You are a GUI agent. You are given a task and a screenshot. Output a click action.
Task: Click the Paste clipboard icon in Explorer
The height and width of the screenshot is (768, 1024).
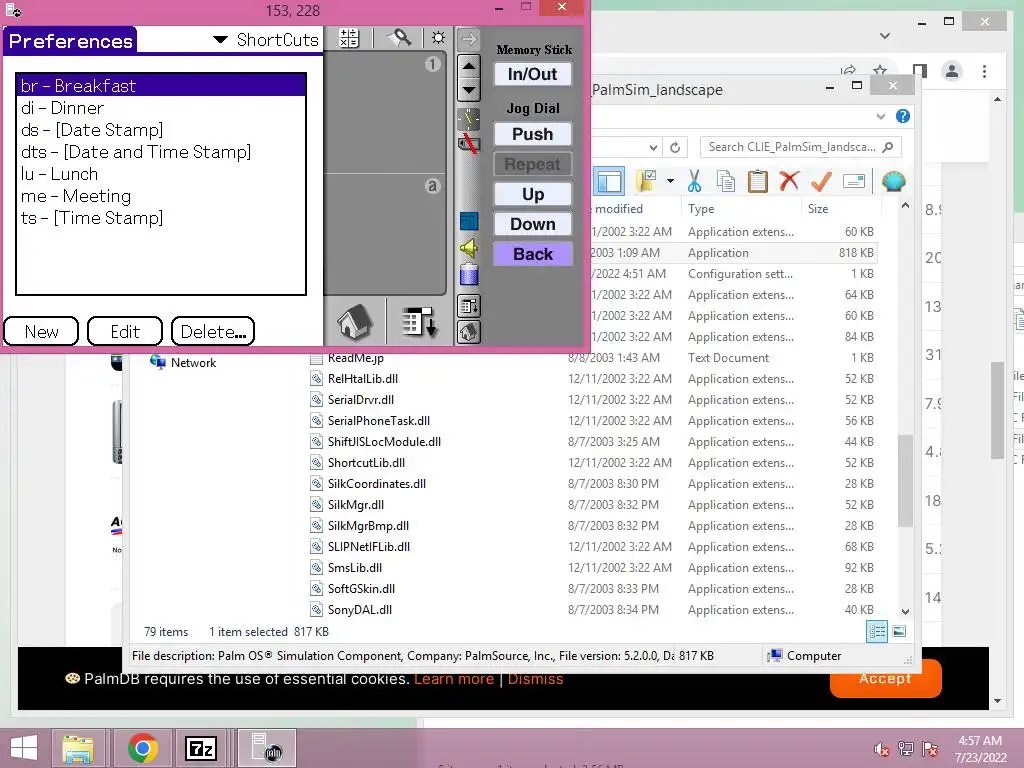pyautogui.click(x=758, y=181)
